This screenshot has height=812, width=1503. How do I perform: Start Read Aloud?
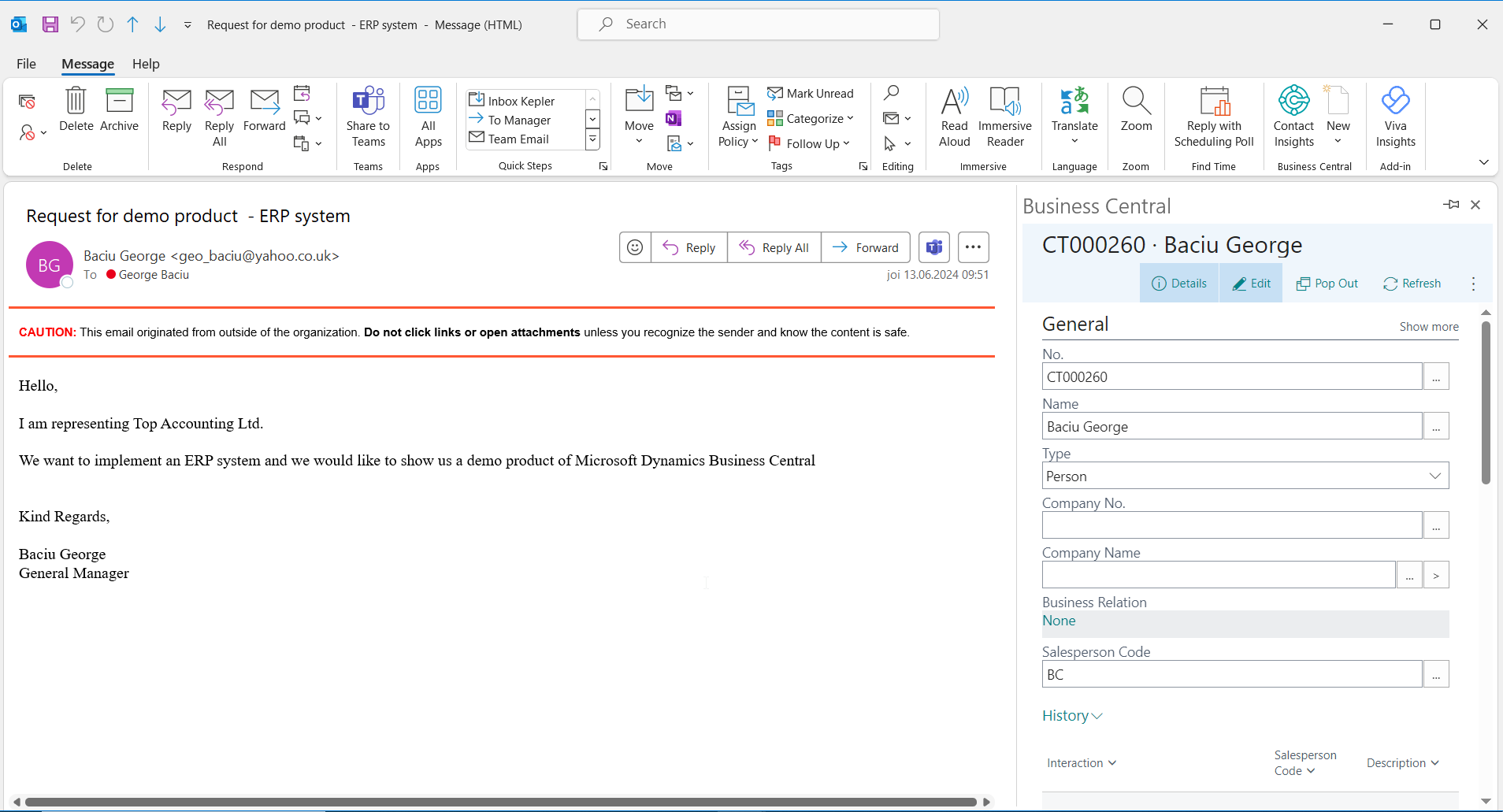pyautogui.click(x=955, y=117)
